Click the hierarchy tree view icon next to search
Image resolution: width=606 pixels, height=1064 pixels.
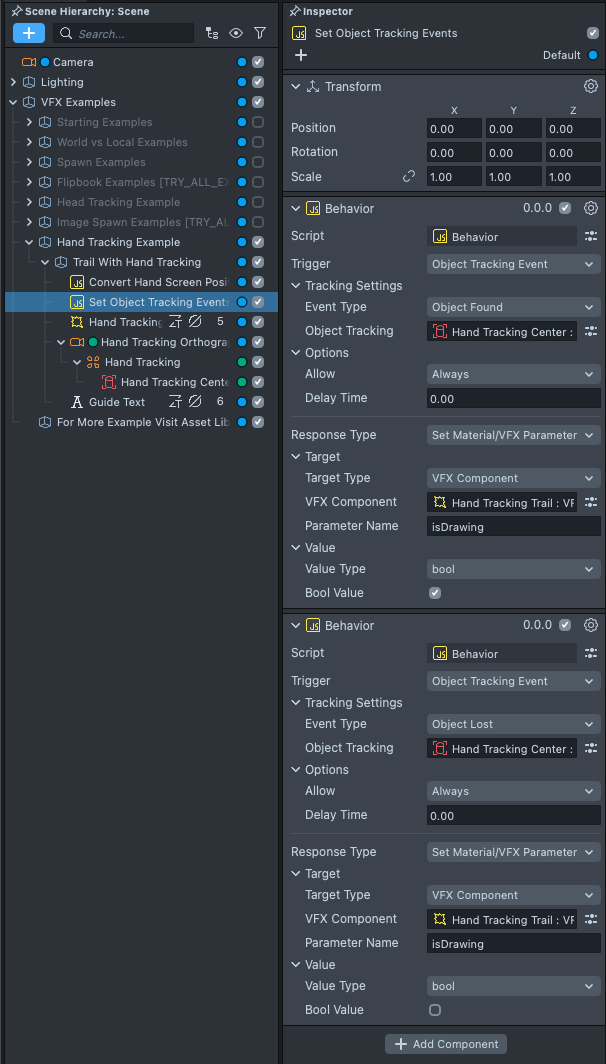pos(211,33)
